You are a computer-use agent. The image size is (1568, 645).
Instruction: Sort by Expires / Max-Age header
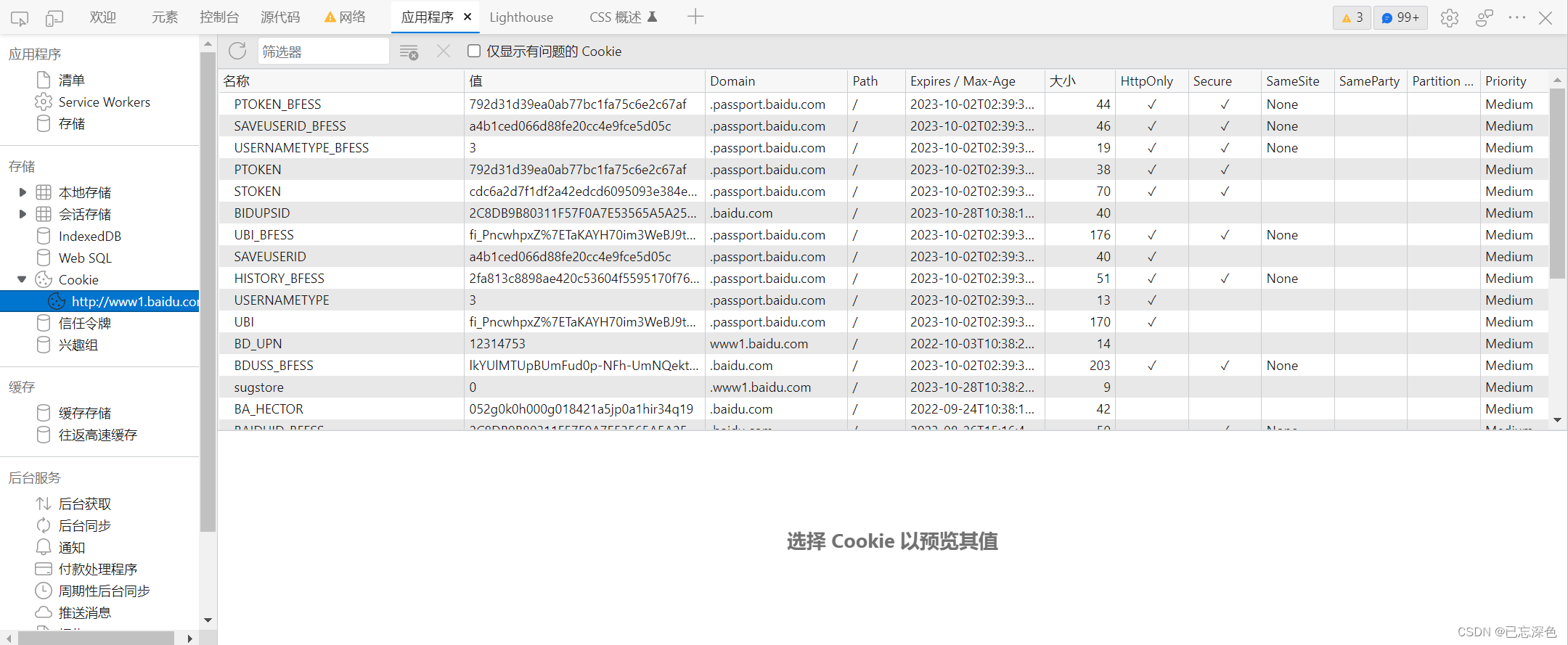pos(975,81)
